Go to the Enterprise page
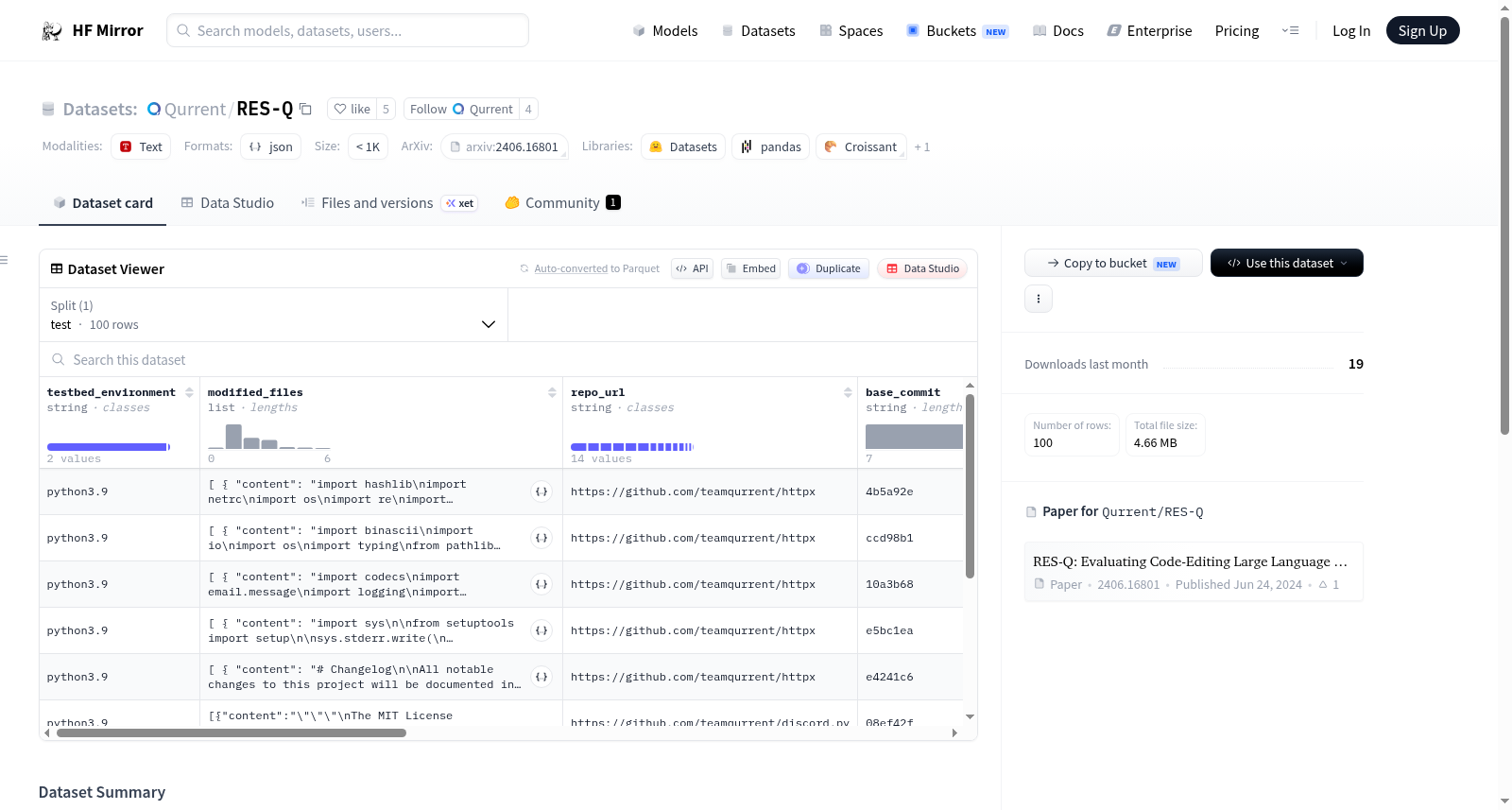Image resolution: width=1512 pixels, height=810 pixels. point(1149,31)
